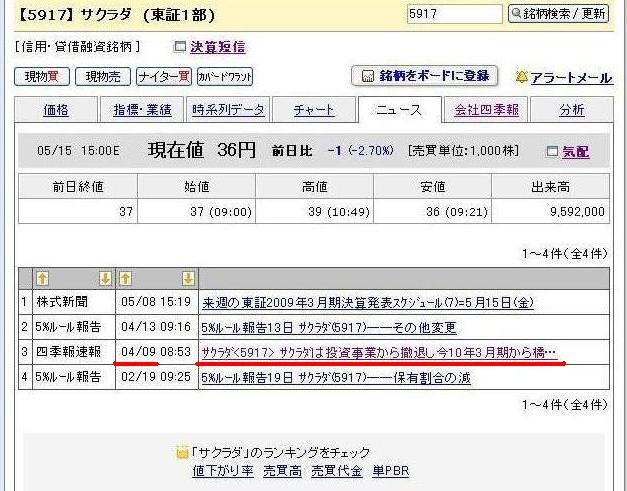This screenshot has height=491, width=627.
Task: Click the 9,592,000 volume value
Action: pos(577,212)
